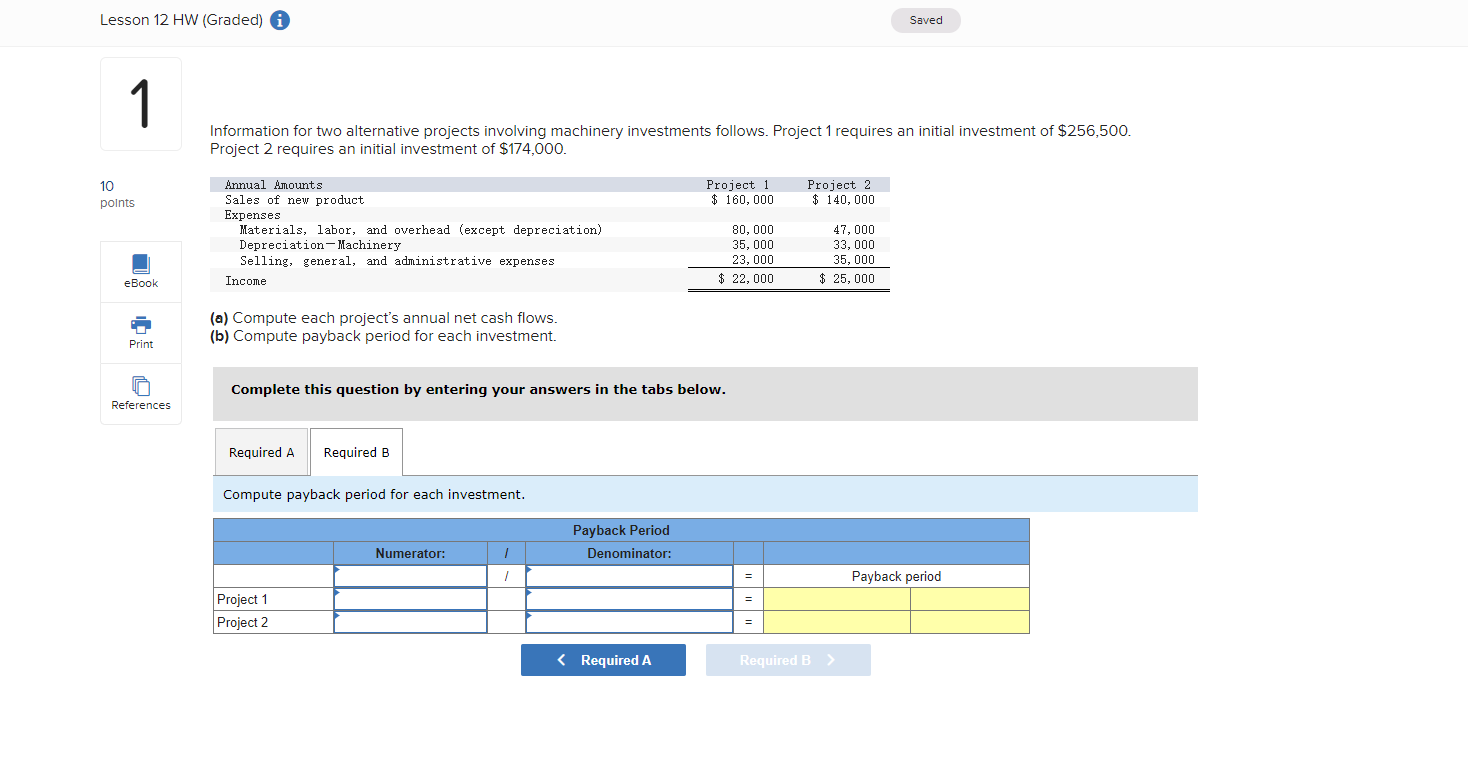Click the Required A navigation button

click(603, 660)
